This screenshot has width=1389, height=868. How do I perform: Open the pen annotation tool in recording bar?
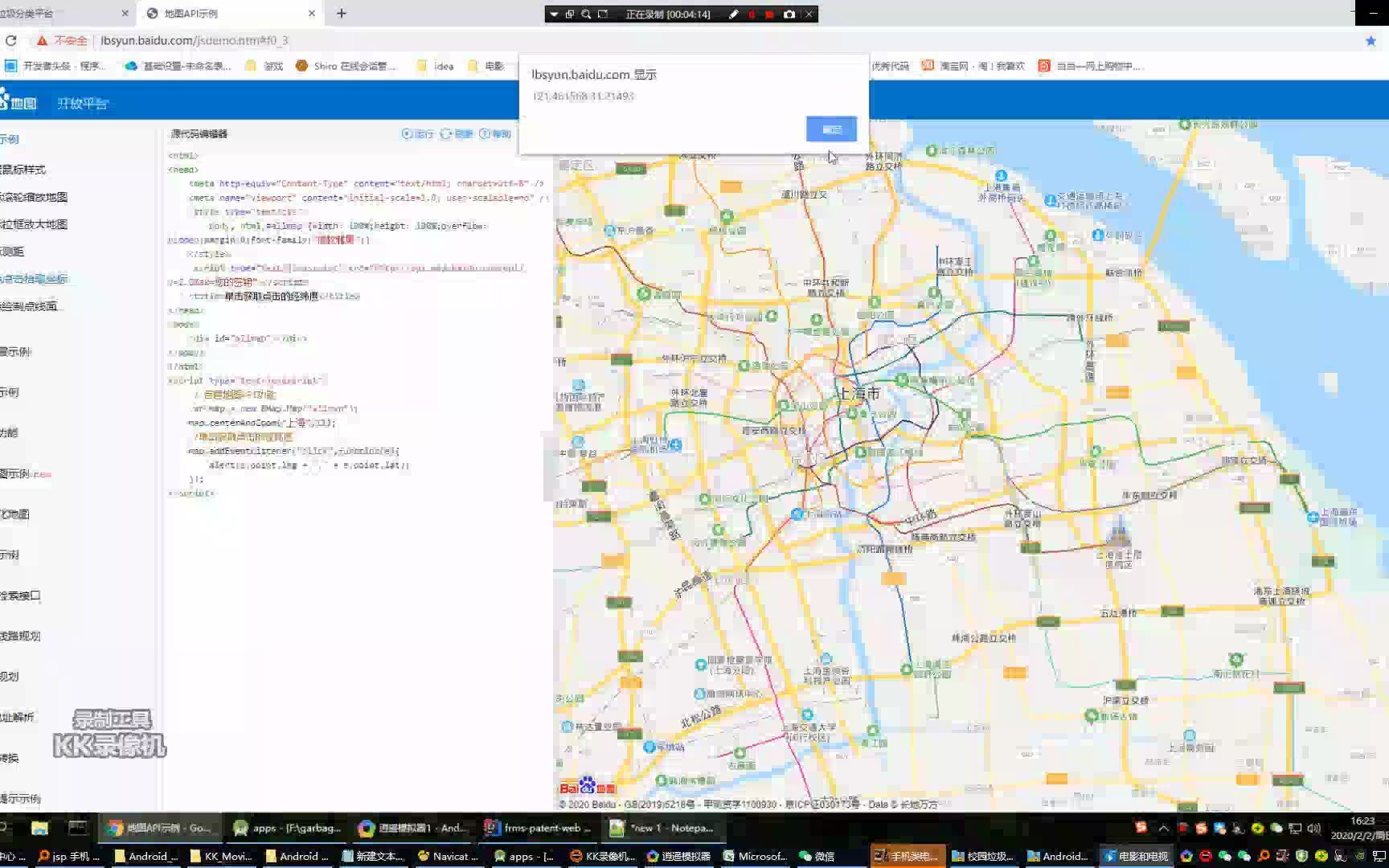pos(733,14)
